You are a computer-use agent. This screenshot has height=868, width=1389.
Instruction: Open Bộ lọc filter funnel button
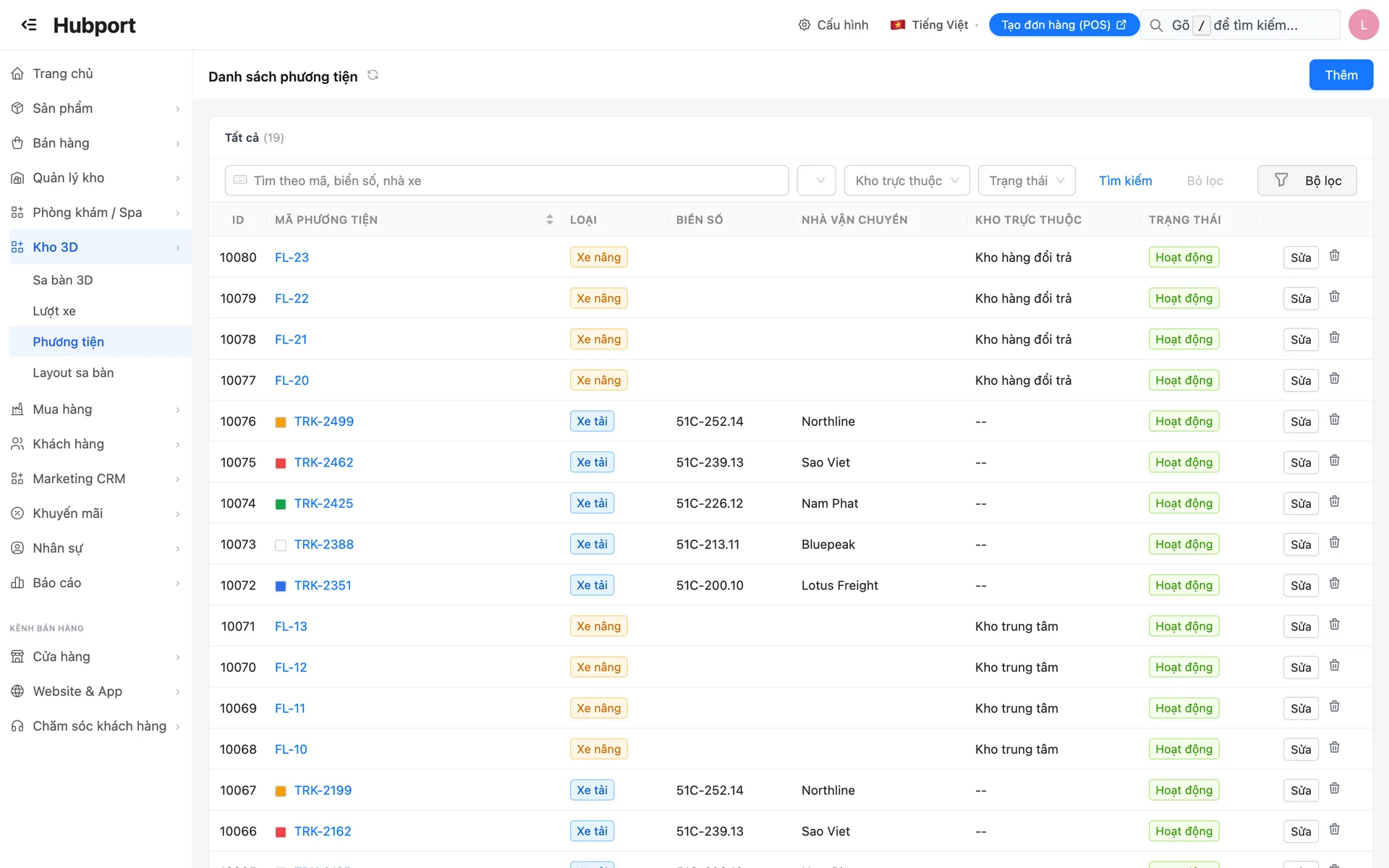click(1307, 180)
